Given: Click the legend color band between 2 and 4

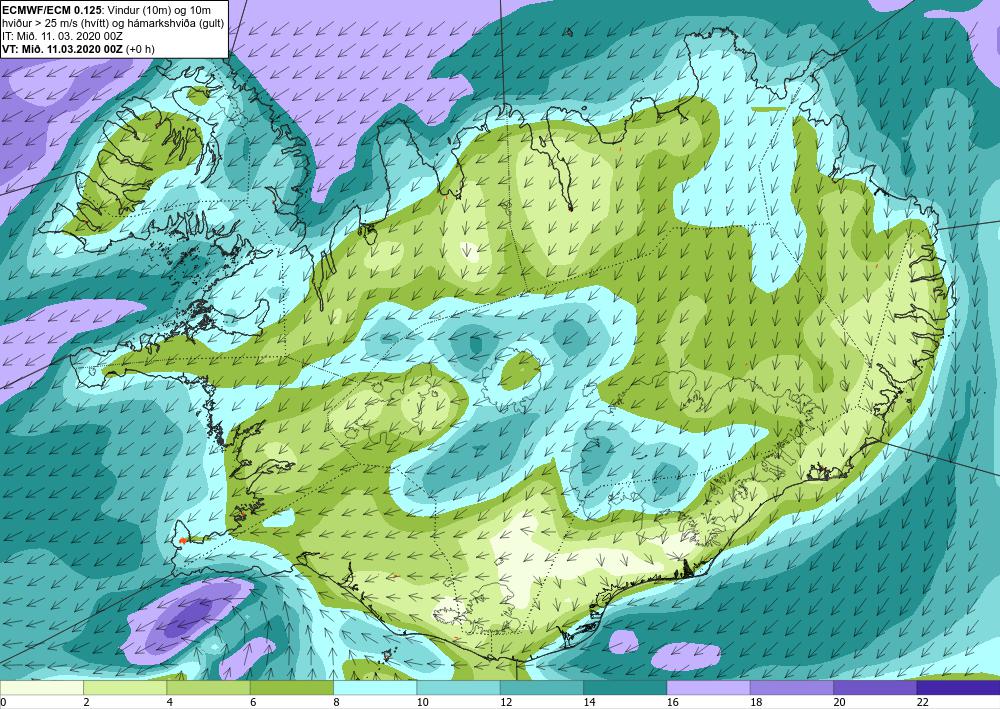Looking at the screenshot, I should pyautogui.click(x=125, y=688).
